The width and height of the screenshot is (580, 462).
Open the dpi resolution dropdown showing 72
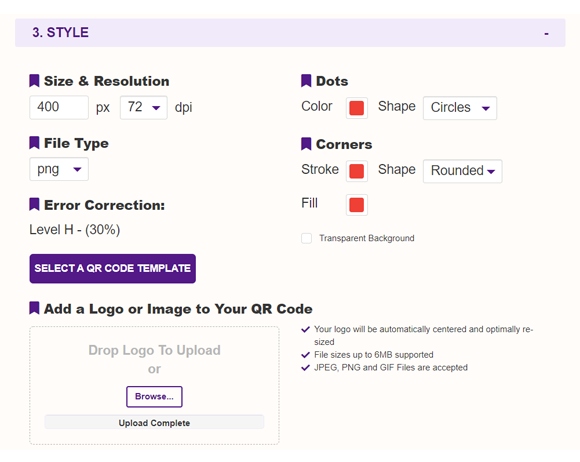pos(144,107)
